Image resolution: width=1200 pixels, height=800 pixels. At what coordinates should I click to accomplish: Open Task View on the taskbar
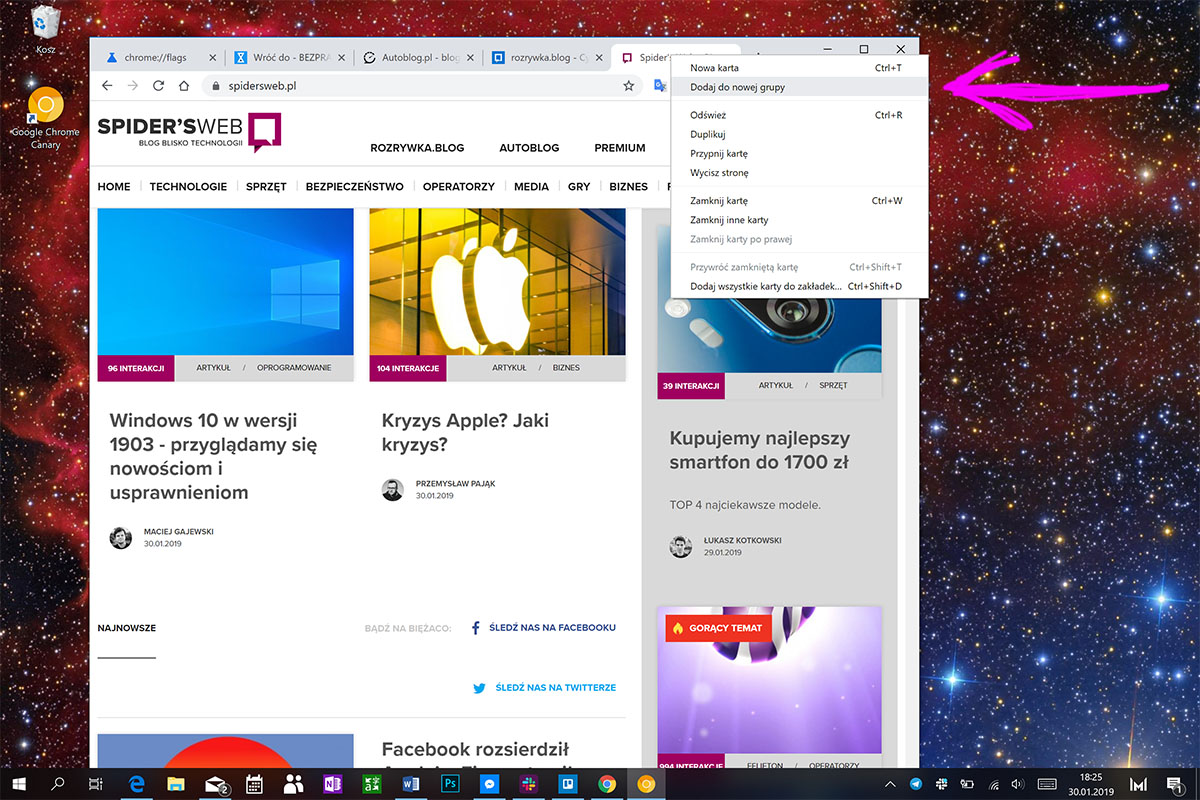tap(95, 784)
